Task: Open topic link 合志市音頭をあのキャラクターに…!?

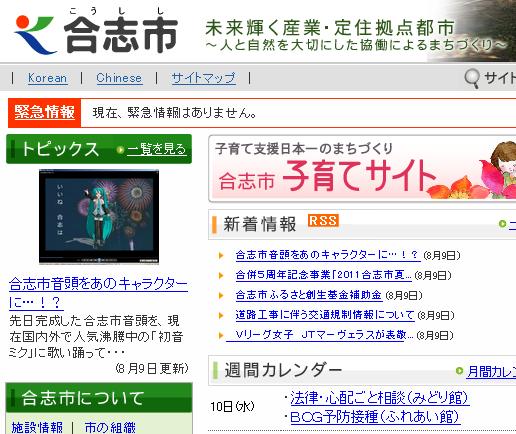Action: click(x=98, y=293)
